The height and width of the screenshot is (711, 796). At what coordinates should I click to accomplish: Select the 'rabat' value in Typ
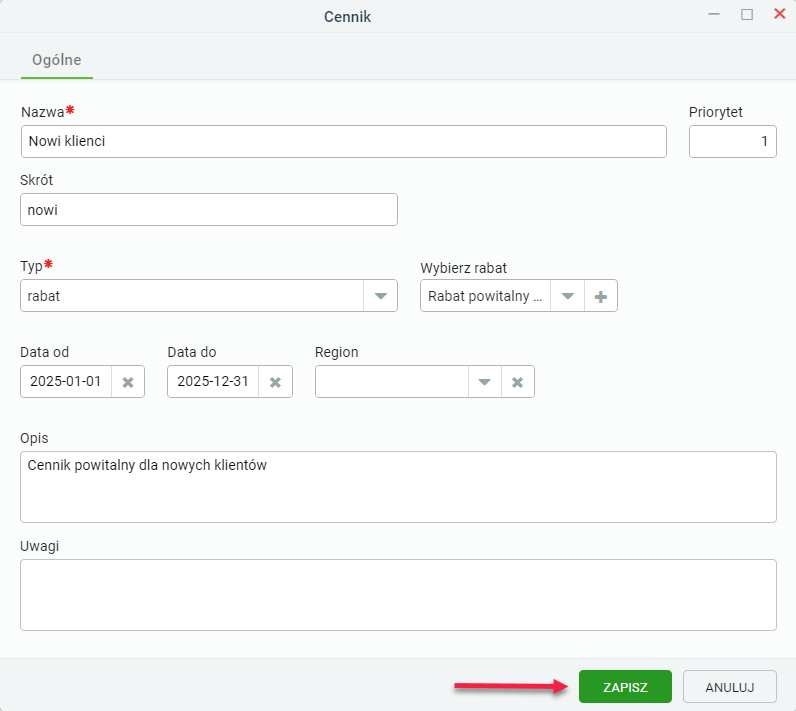click(x=192, y=296)
